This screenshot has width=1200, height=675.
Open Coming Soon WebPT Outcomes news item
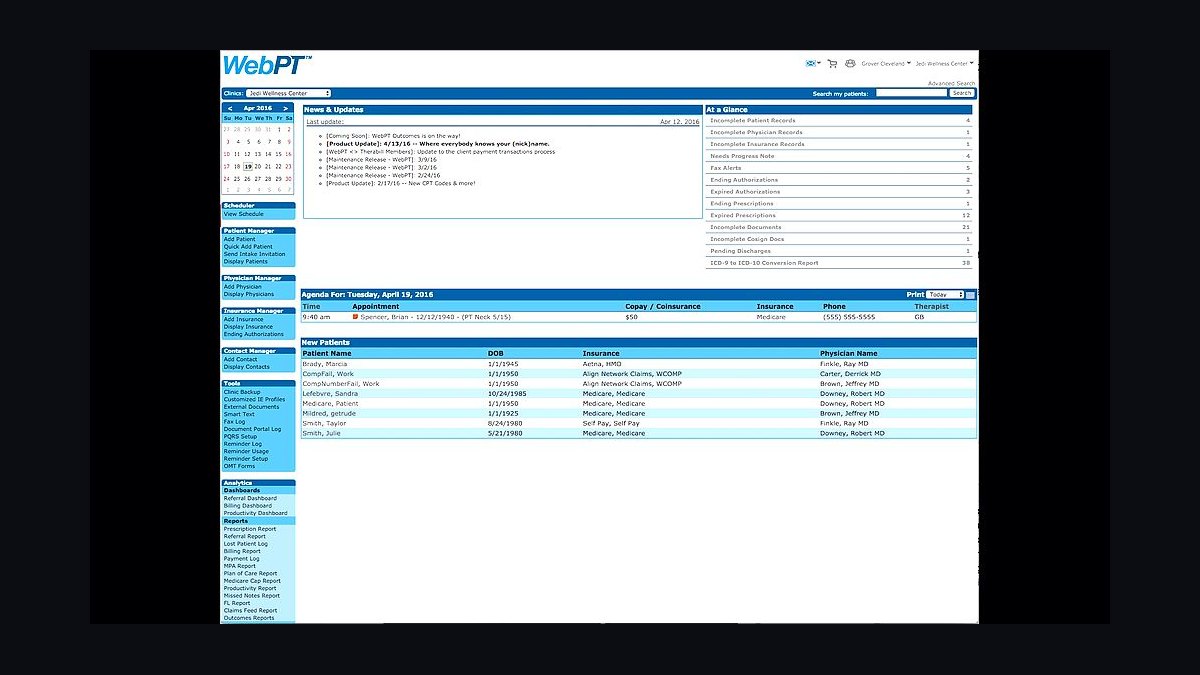point(393,135)
